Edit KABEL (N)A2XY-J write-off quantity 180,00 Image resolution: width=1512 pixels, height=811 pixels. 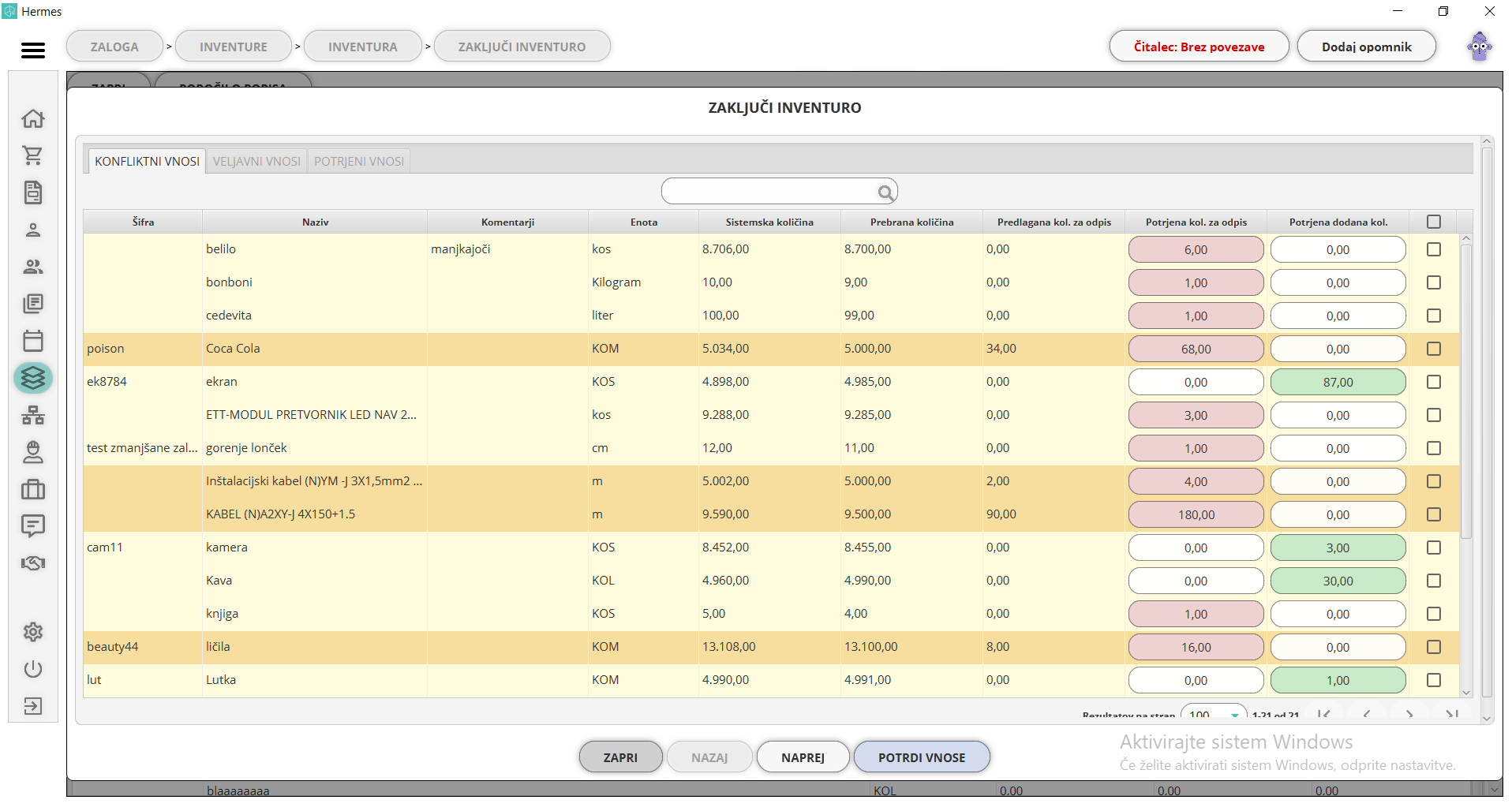coord(1196,514)
